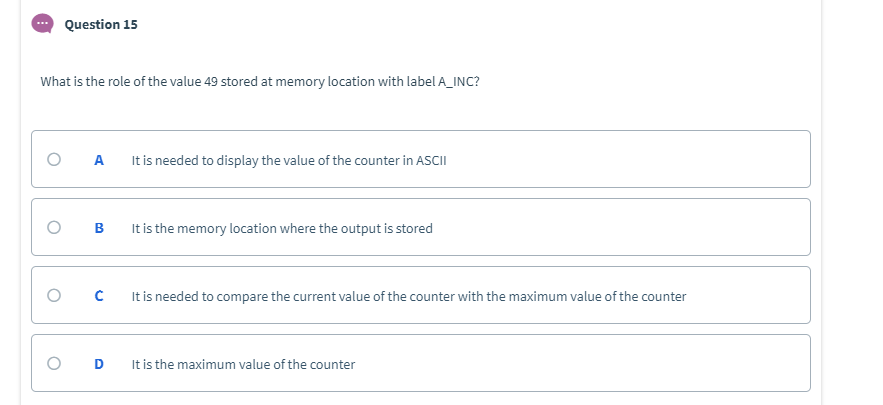Image resolution: width=883 pixels, height=405 pixels.
Task: Mark the radio button for option D
Action: coord(54,363)
